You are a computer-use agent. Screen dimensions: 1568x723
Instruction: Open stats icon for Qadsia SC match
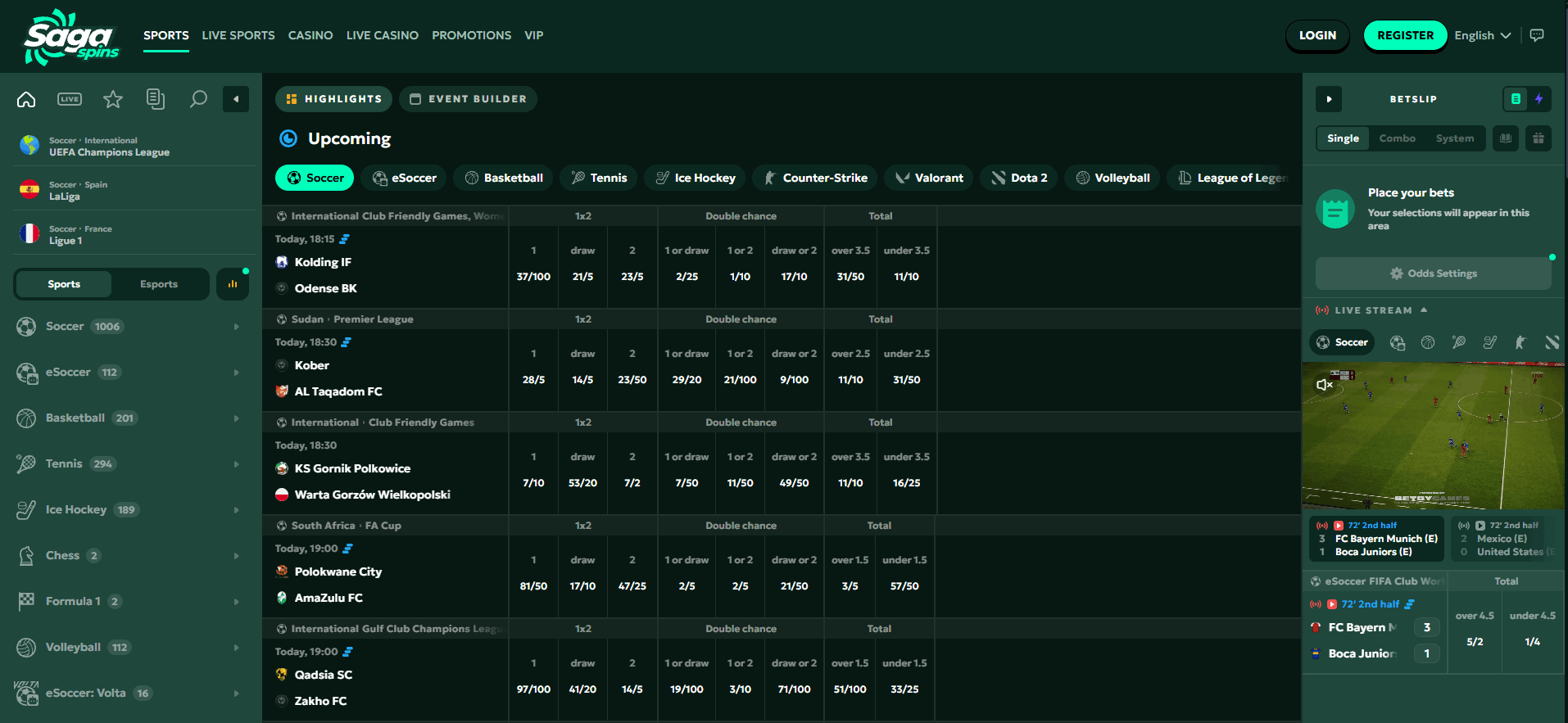(347, 652)
